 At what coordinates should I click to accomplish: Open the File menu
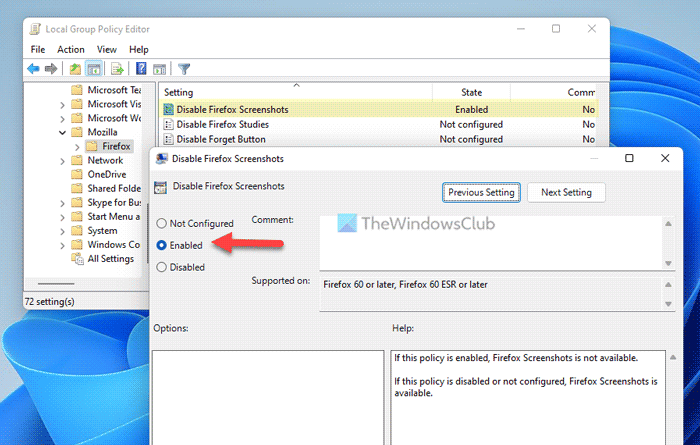pyautogui.click(x=38, y=49)
